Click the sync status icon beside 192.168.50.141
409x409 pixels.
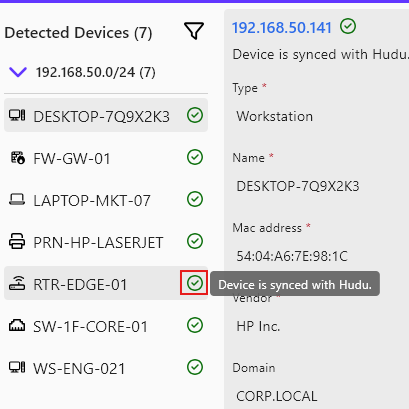coord(348,26)
